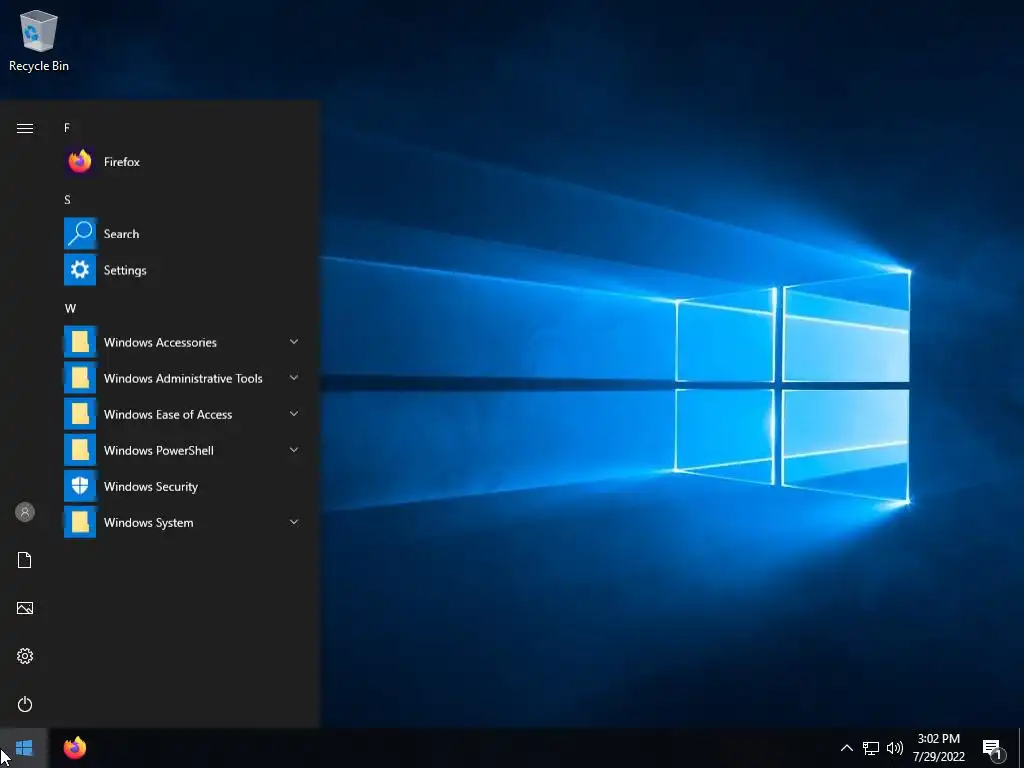Click the F letter section header
The height and width of the screenshot is (768, 1024).
67,128
